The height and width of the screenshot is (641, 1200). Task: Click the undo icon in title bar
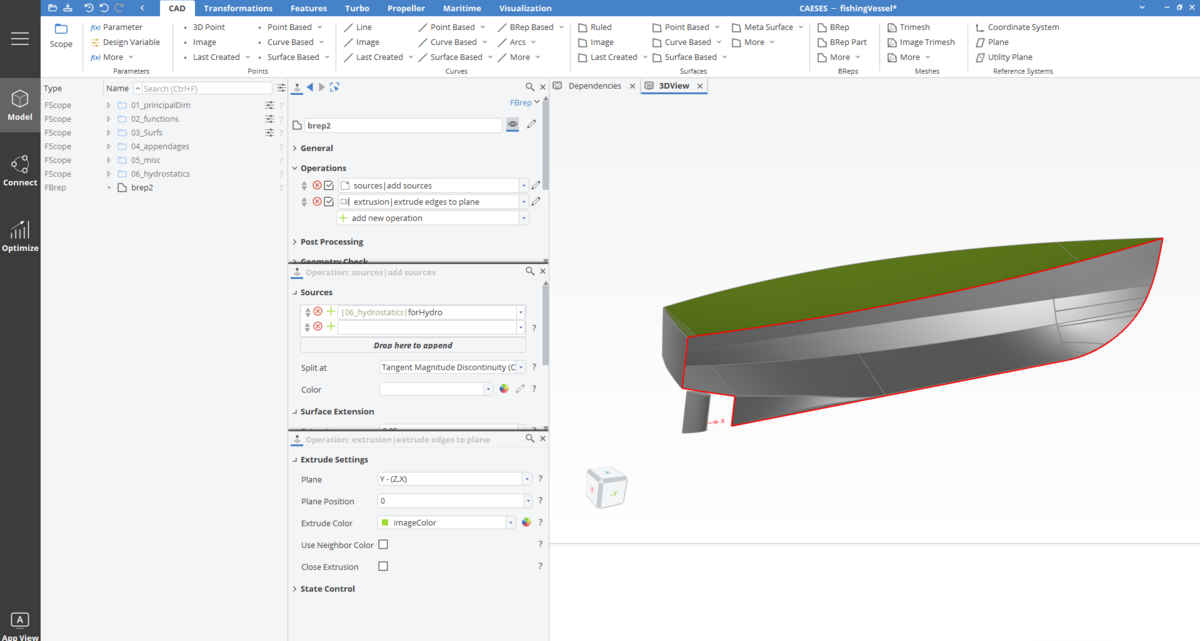(x=90, y=8)
